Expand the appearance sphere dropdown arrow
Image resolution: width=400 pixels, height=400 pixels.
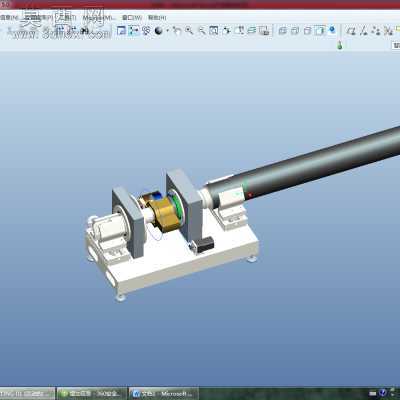[x=167, y=31]
